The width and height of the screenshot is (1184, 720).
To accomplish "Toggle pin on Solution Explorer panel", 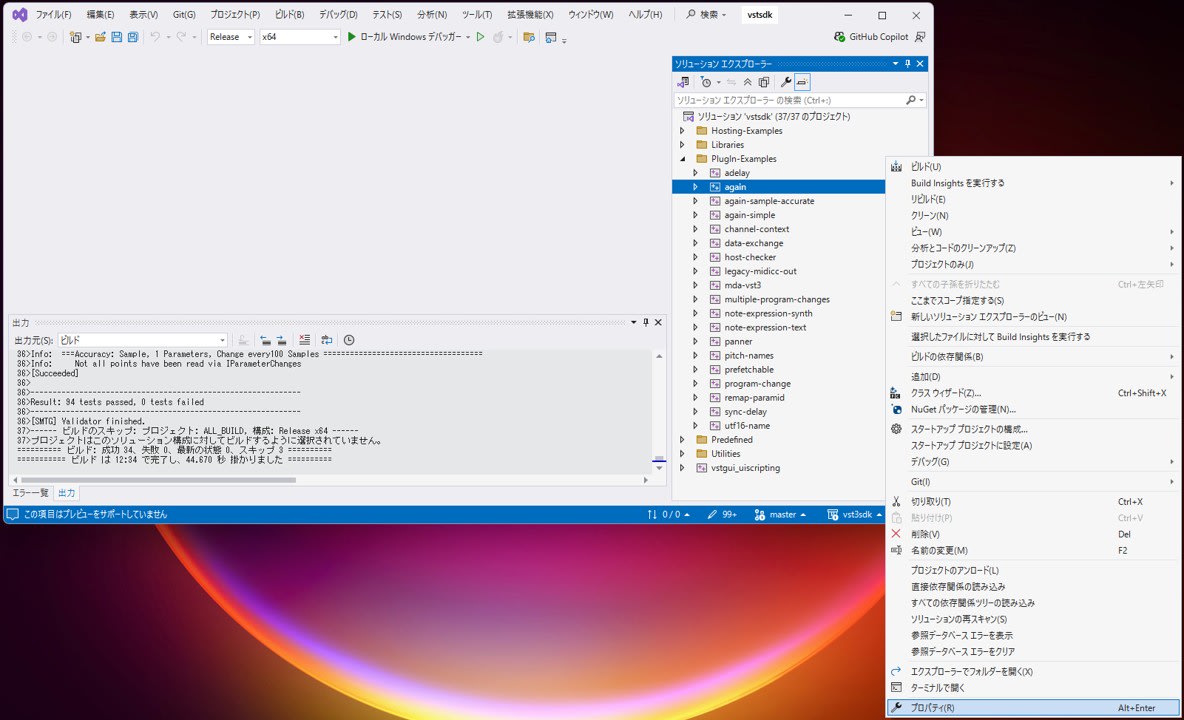I will pos(907,64).
